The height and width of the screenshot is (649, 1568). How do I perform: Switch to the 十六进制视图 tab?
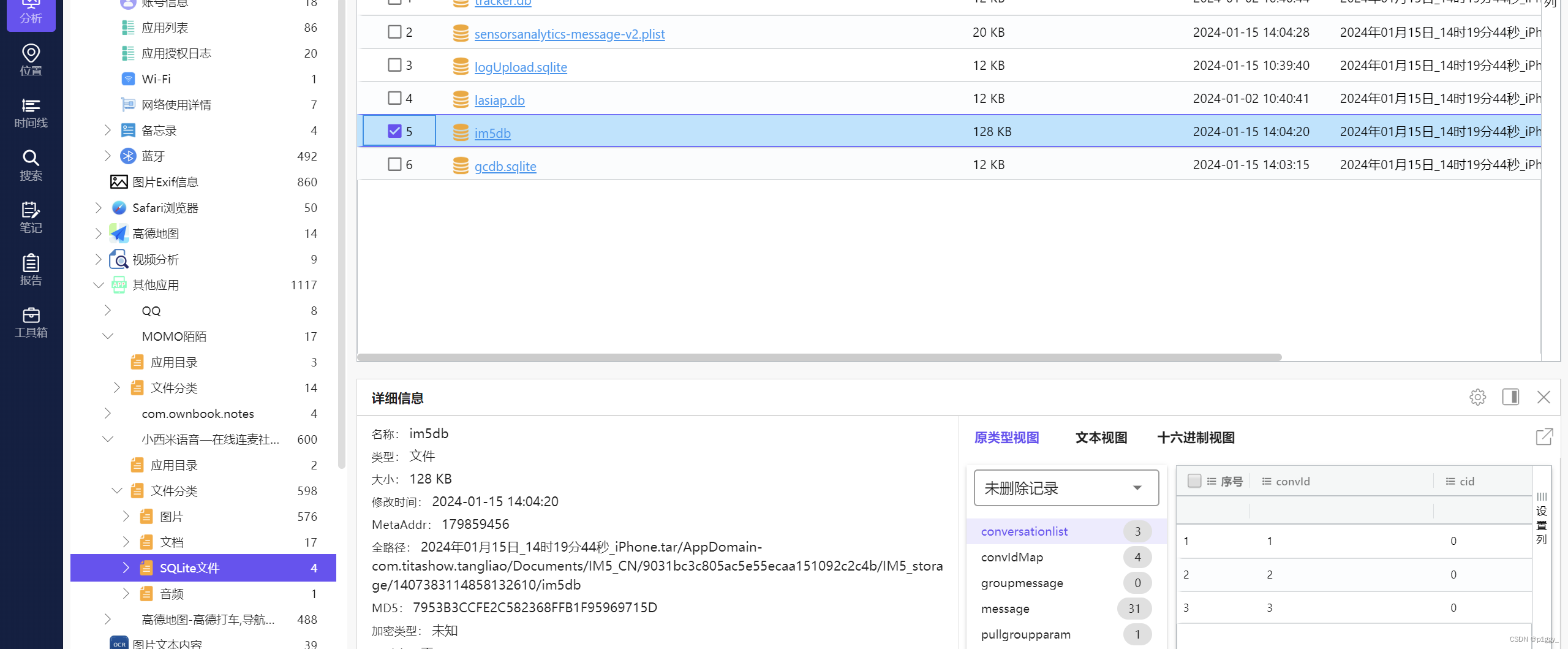pos(1196,438)
